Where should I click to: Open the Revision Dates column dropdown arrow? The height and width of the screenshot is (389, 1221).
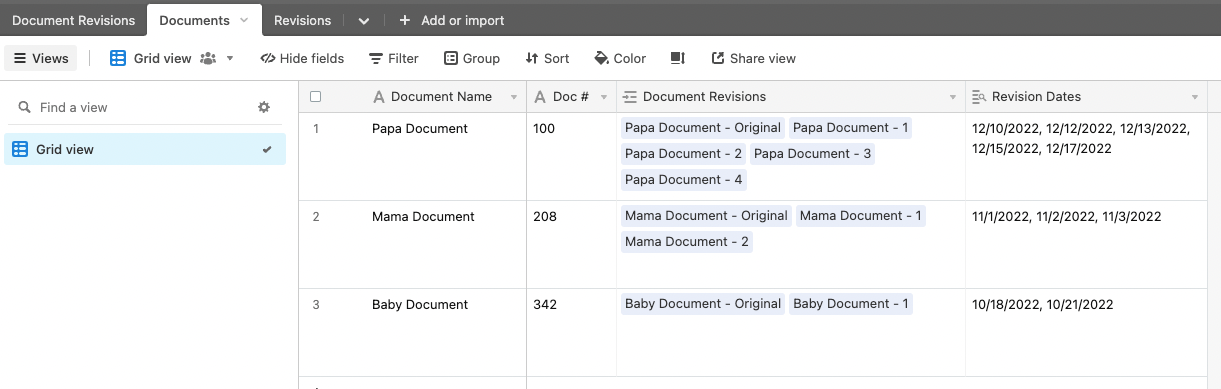[1195, 97]
